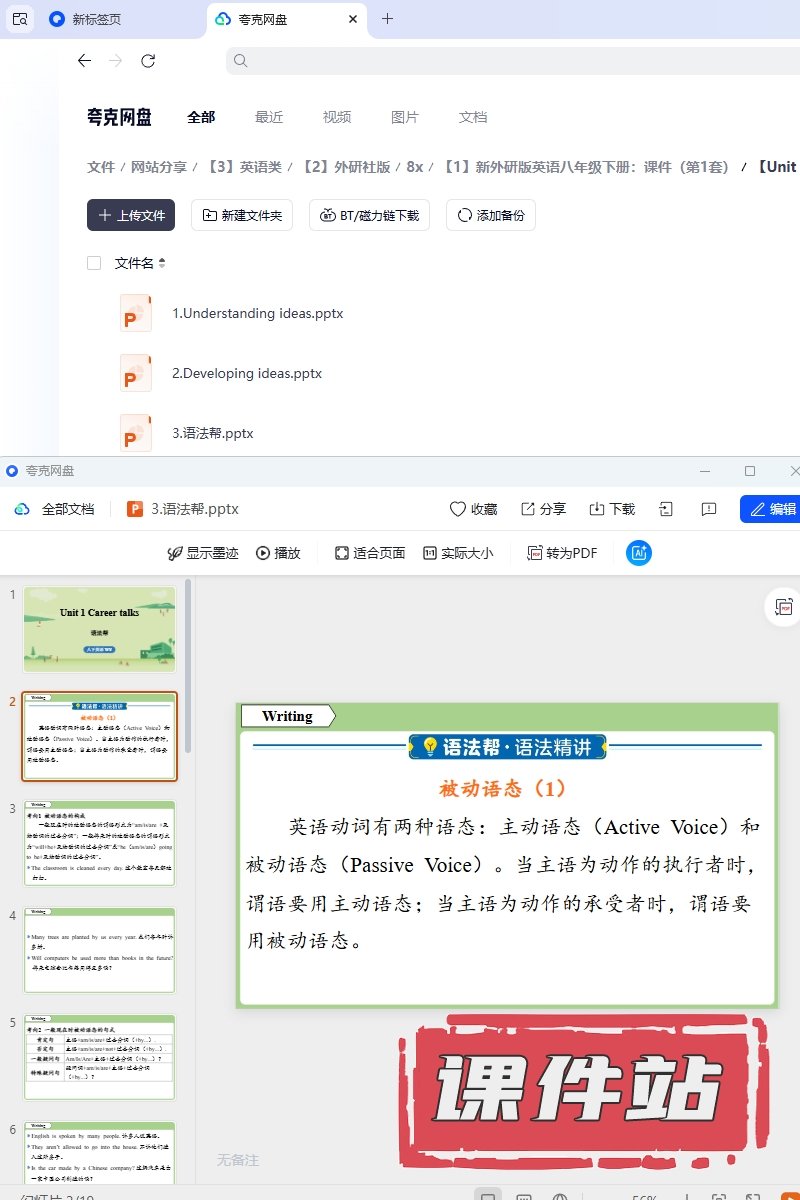Viewport: 800px width, 1200px height.
Task: Click the 下载 download icon
Action: [597, 509]
